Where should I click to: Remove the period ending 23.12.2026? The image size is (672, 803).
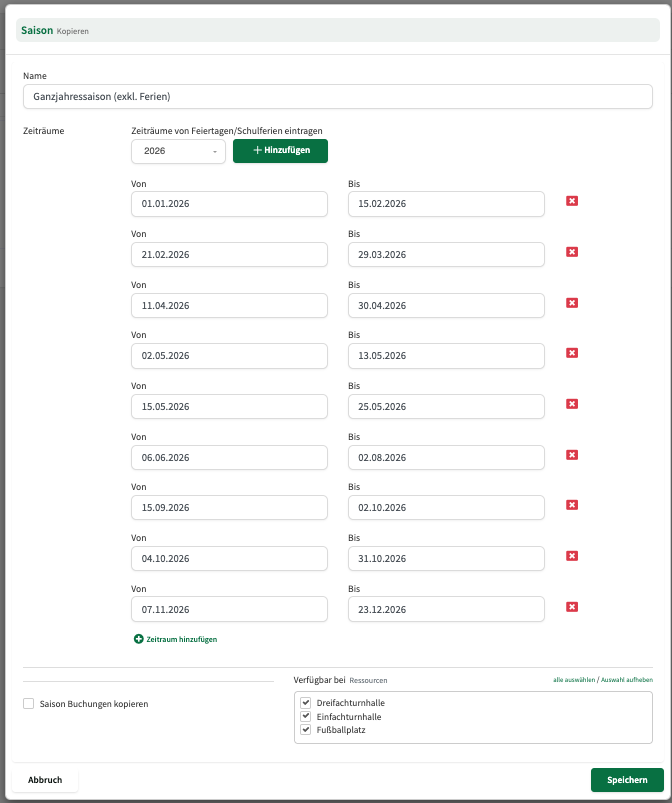tap(572, 606)
